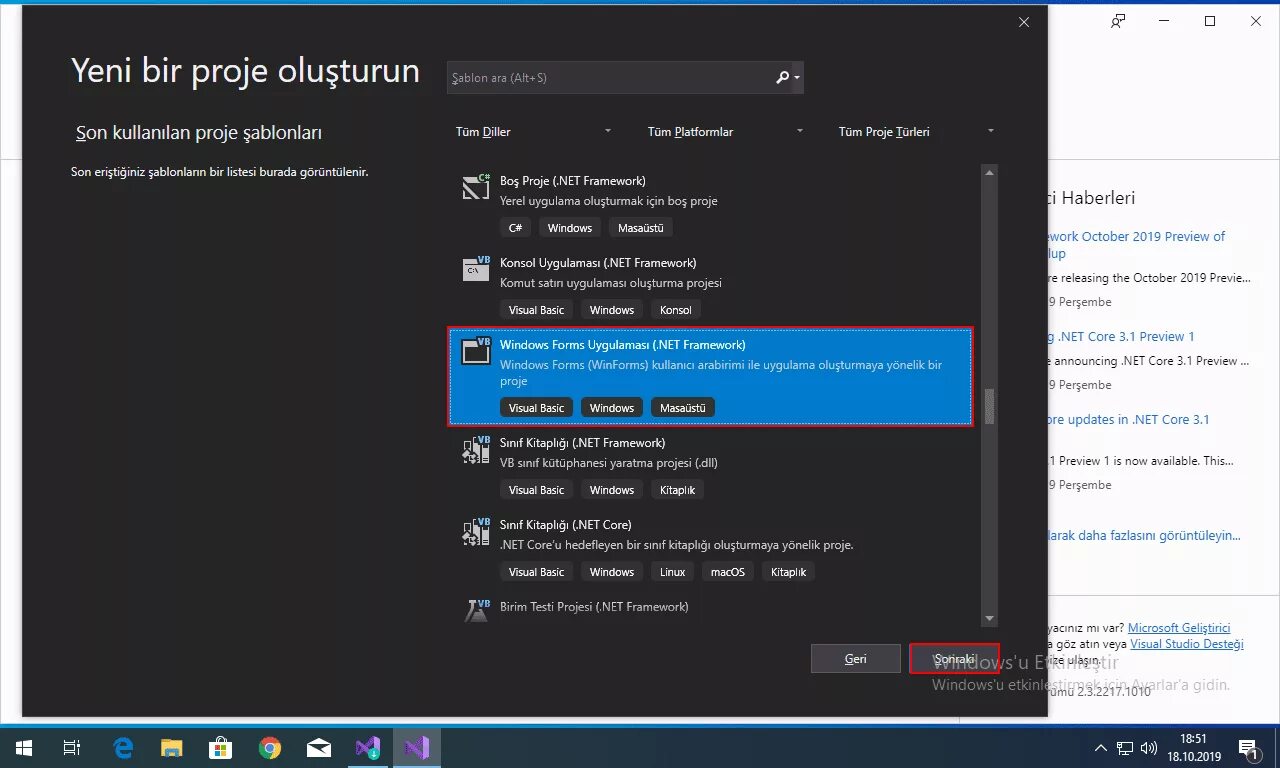This screenshot has height=768, width=1280.
Task: Select Sınıf Kitaplığı (.NET Framework) template
Action: (710, 466)
